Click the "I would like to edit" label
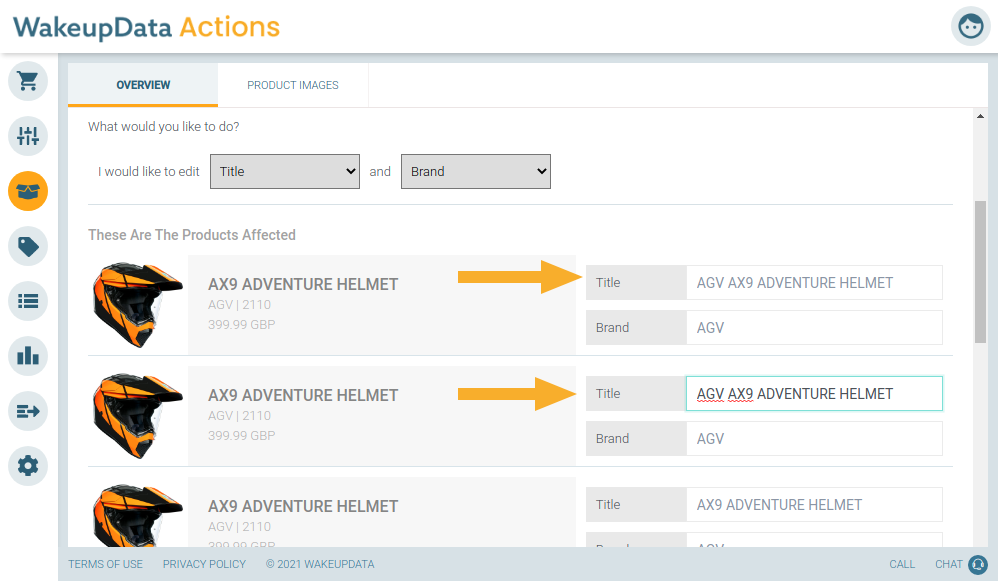998x581 pixels. click(148, 172)
